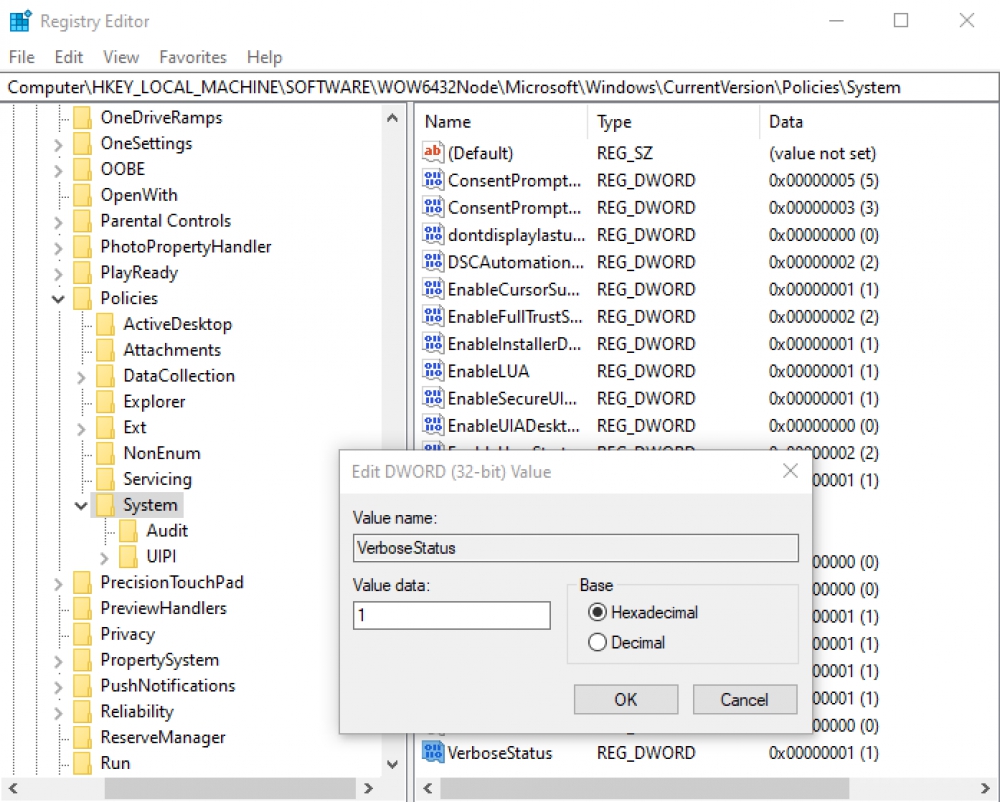Screen dimensions: 1000x802
Task: Click the Policies folder icon
Action: 82,298
